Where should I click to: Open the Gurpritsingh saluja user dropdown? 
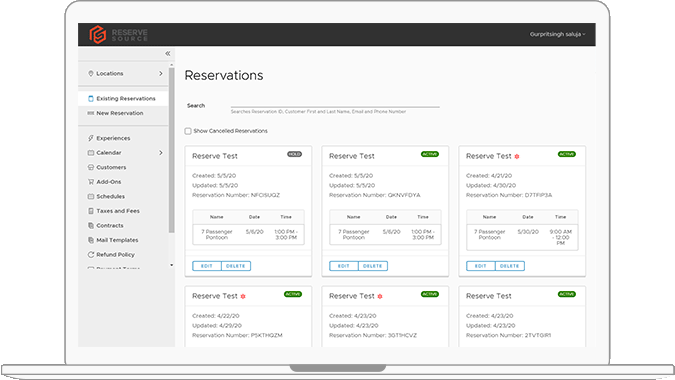click(x=557, y=34)
